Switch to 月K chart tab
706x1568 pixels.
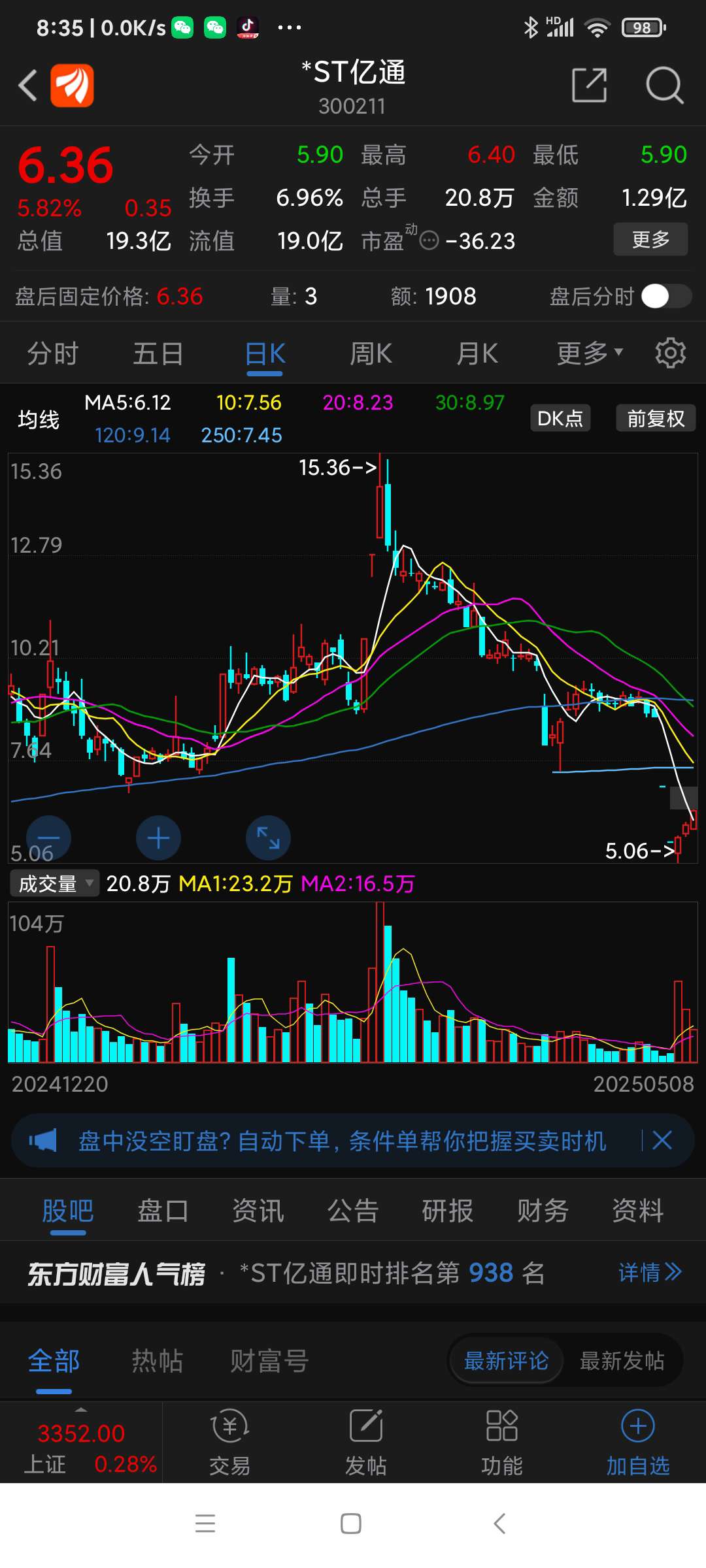pyautogui.click(x=477, y=353)
